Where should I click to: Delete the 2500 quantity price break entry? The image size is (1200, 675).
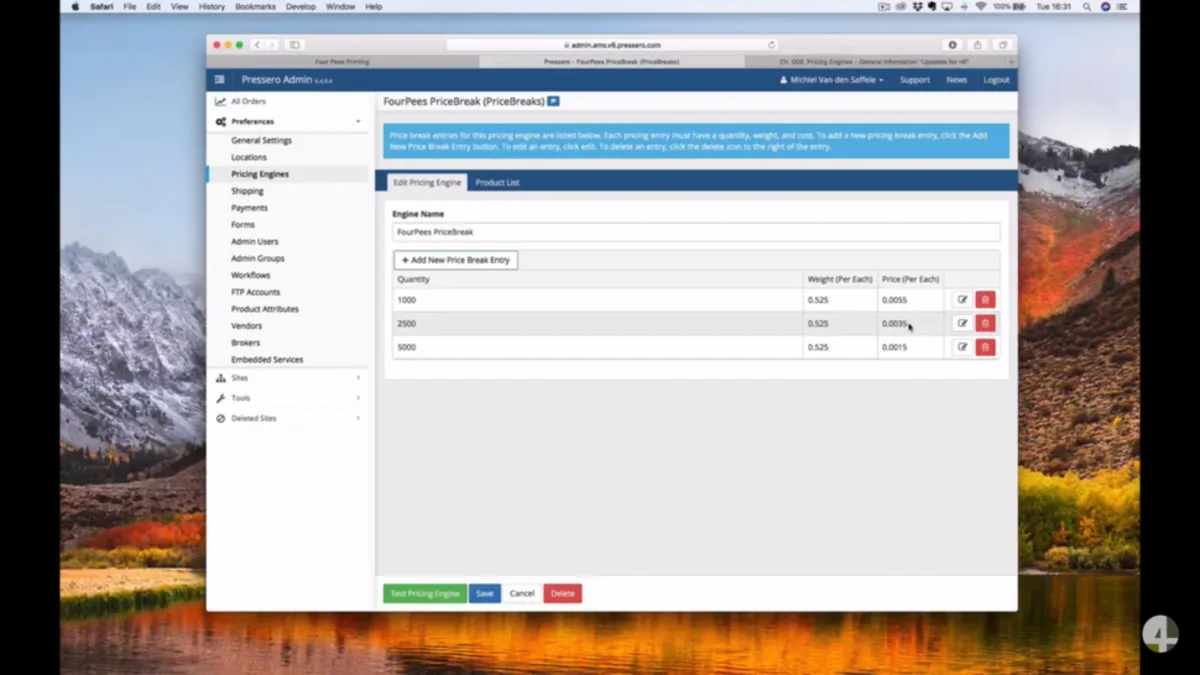985,323
